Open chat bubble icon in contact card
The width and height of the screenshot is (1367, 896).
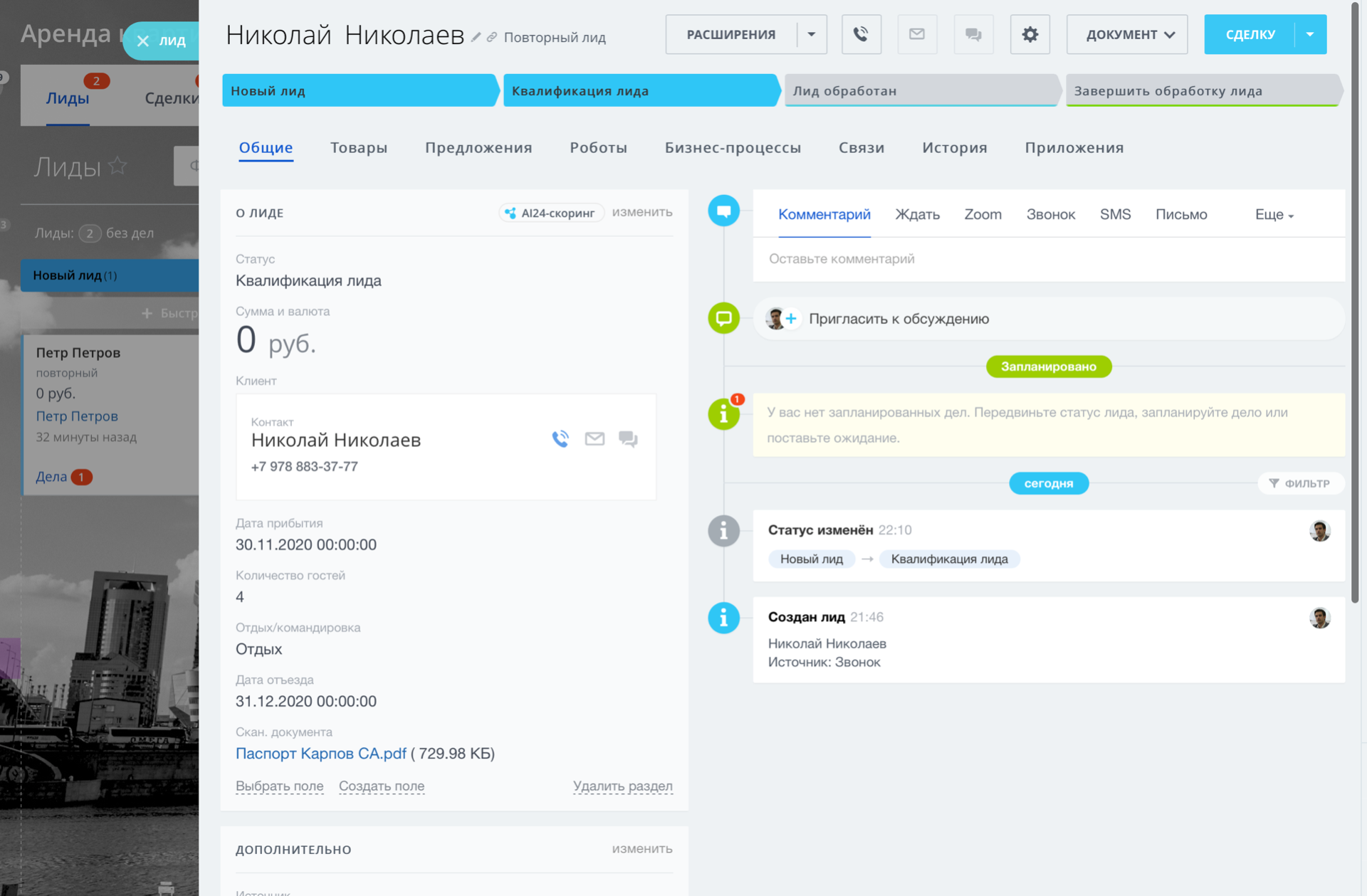point(628,439)
